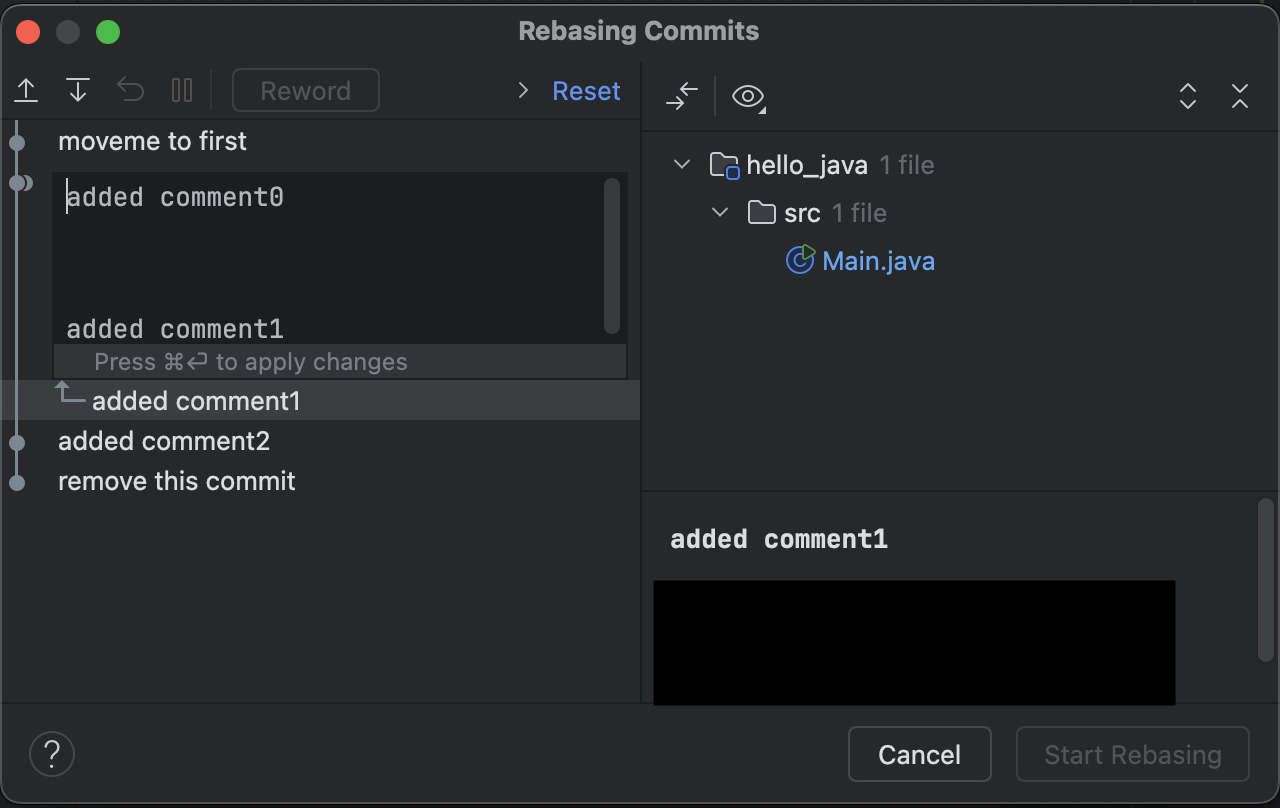
Task: Click the Main.java file icon
Action: coord(800,260)
